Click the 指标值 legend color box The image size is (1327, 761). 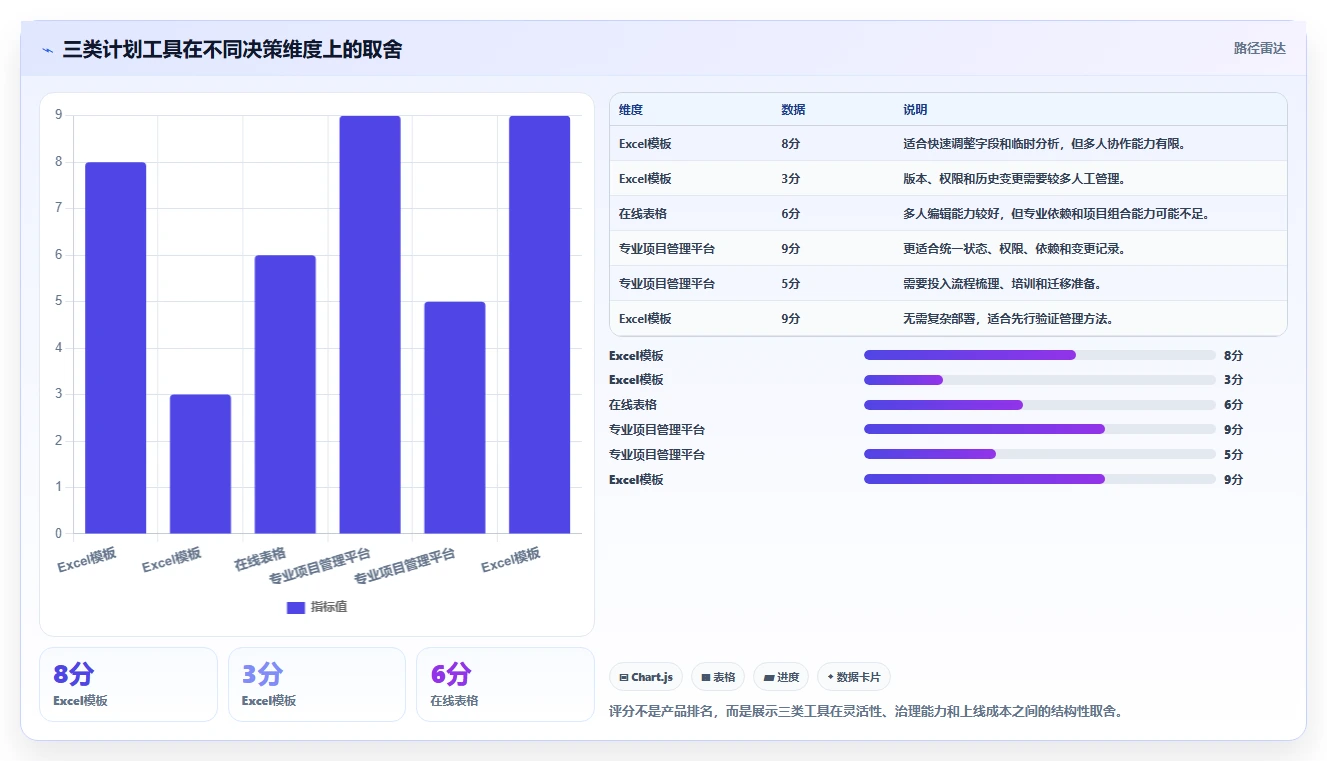coord(296,607)
